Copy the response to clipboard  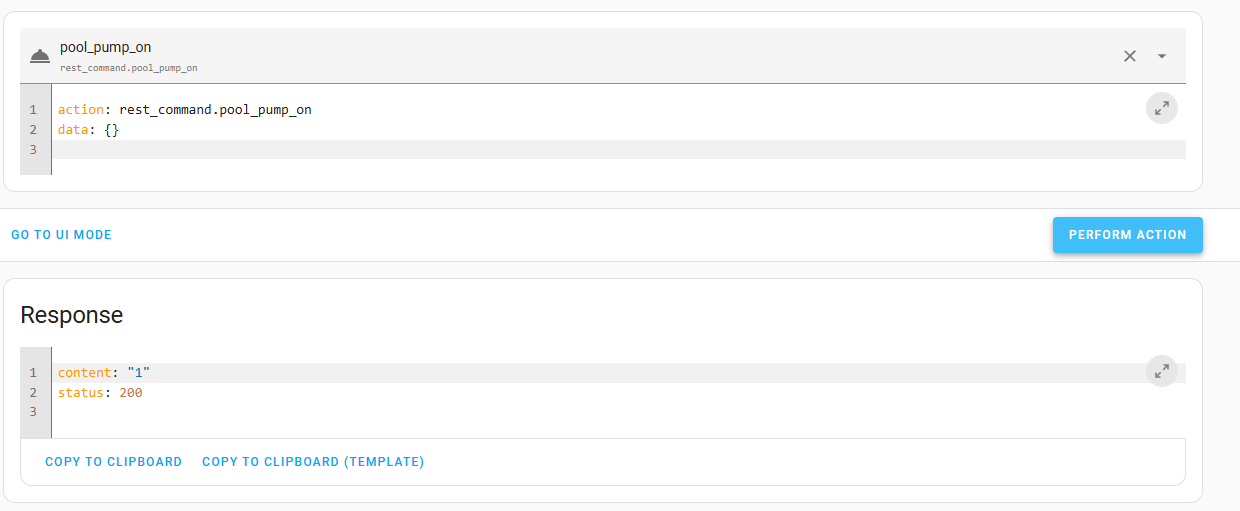click(114, 462)
